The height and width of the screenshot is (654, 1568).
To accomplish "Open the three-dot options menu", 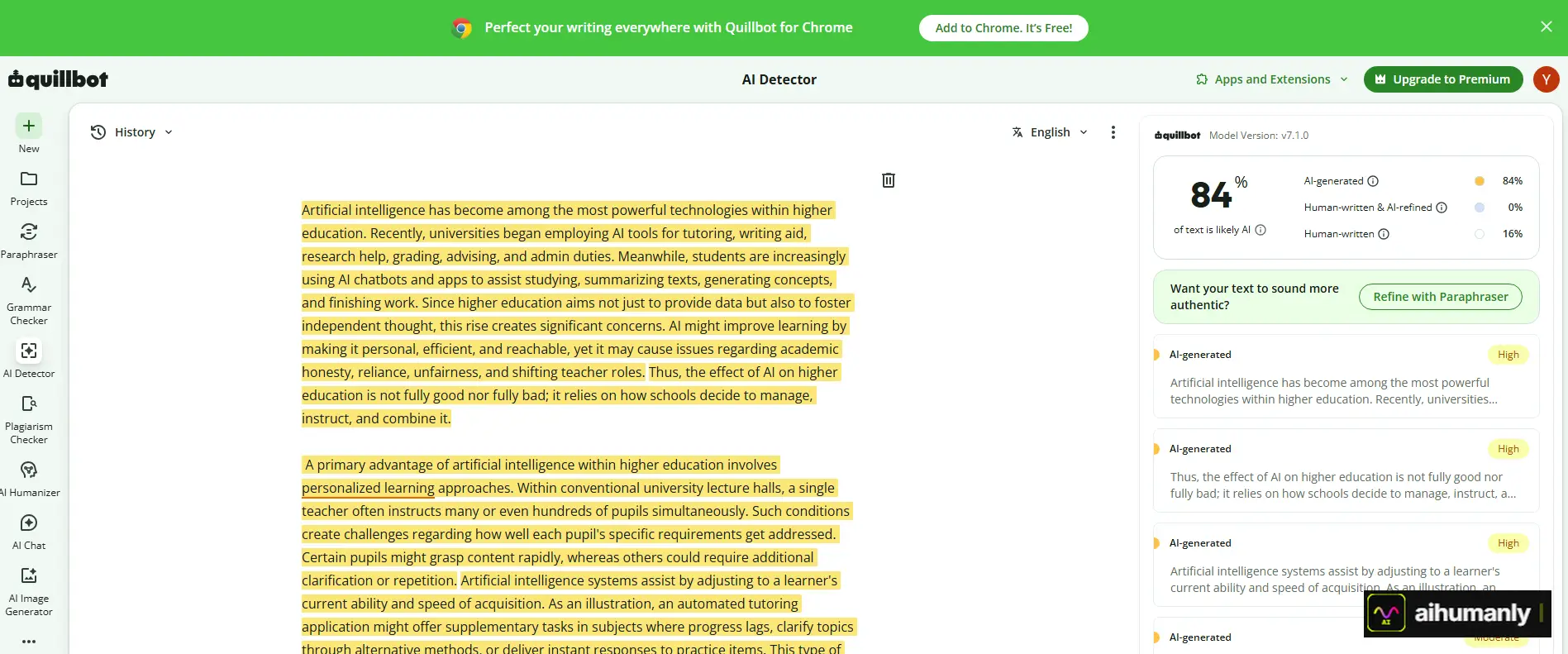I will (x=1113, y=132).
